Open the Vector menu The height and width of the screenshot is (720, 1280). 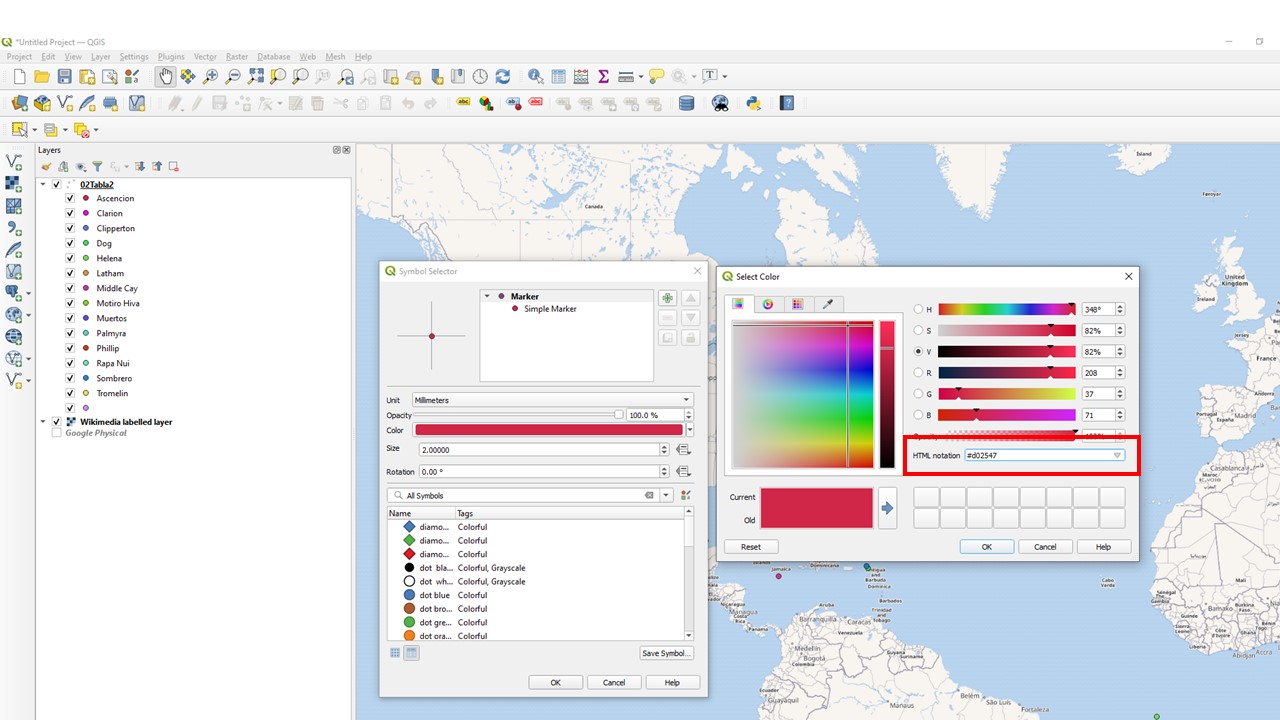[205, 57]
